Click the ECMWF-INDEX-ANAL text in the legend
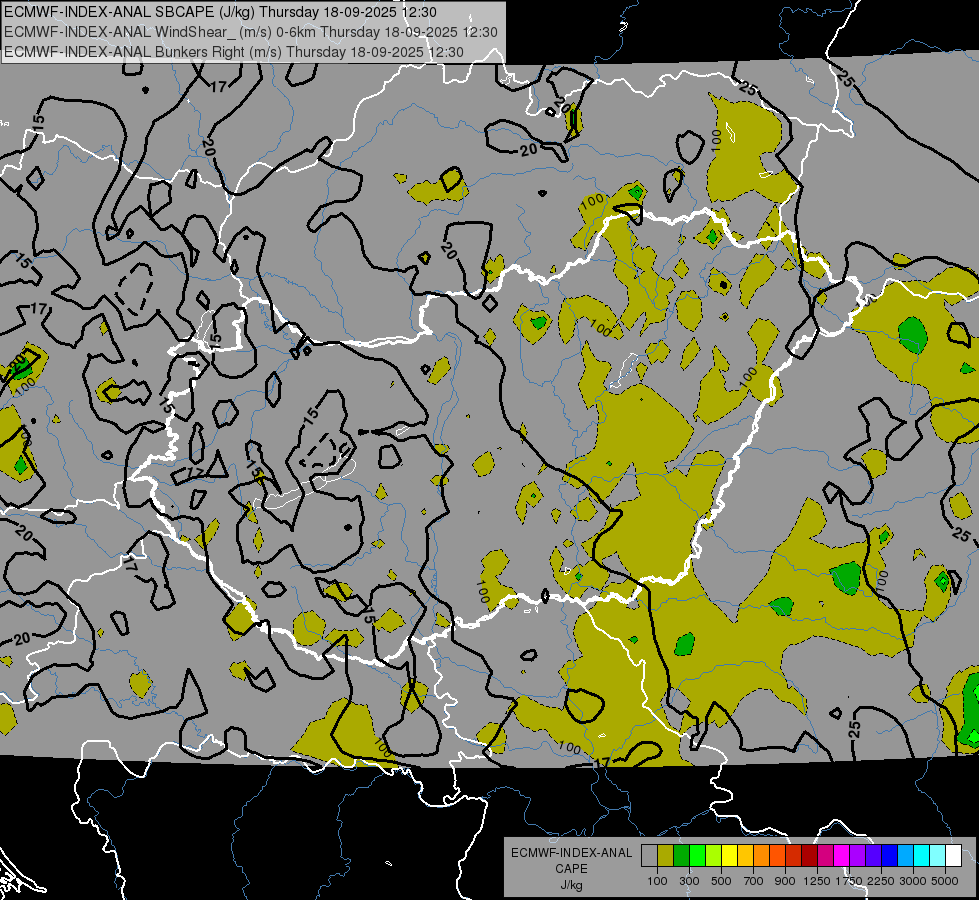The image size is (979, 900). [x=571, y=853]
